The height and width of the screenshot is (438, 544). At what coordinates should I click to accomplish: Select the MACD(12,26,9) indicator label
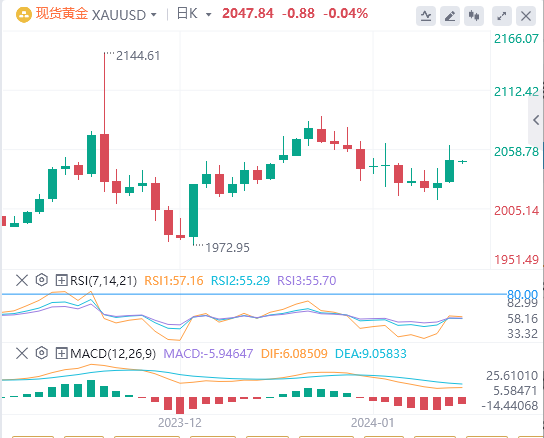pos(113,354)
